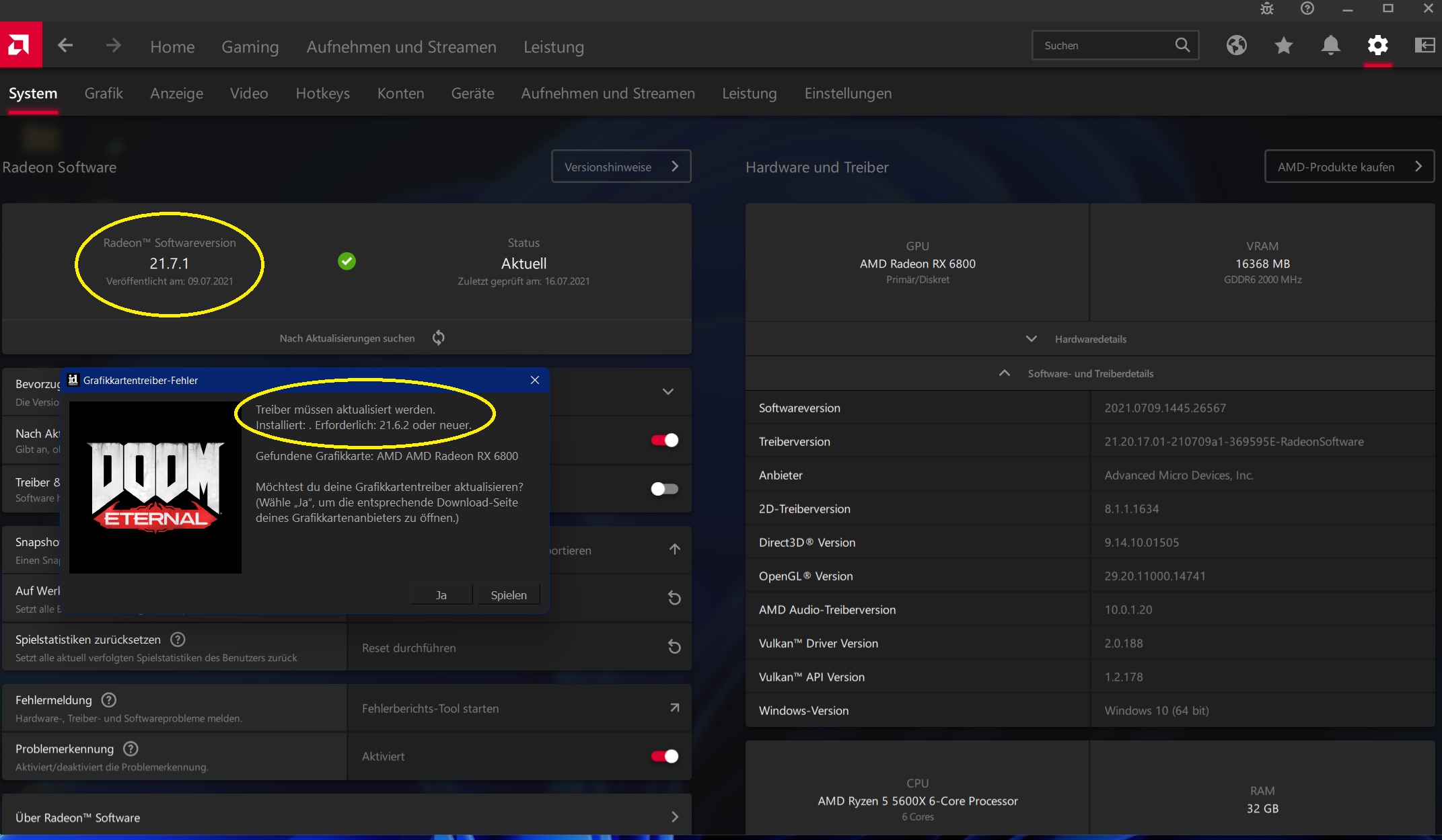Switch to the Anzeige tab
This screenshot has width=1442, height=840.
[176, 93]
